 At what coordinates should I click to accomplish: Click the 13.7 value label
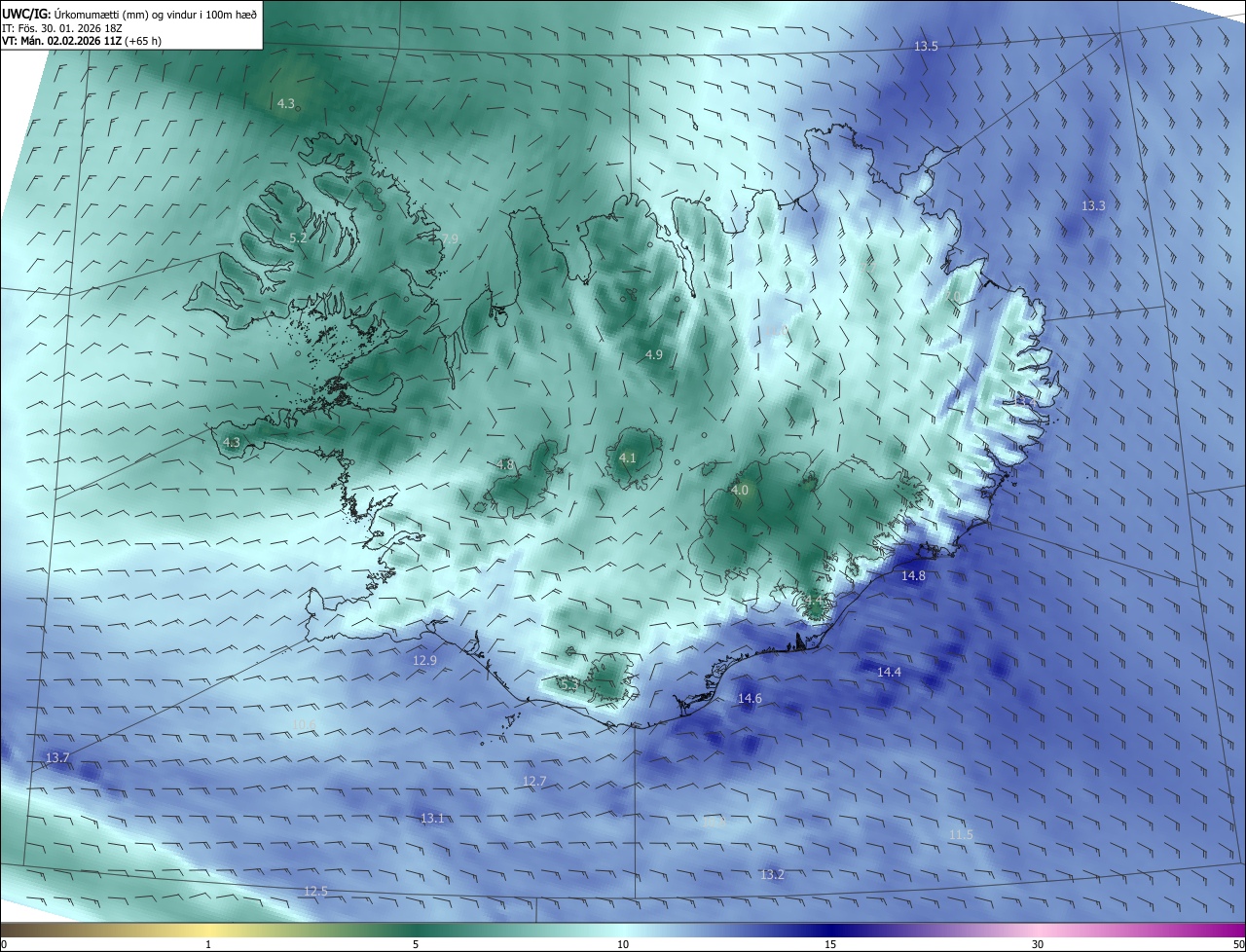(x=57, y=757)
